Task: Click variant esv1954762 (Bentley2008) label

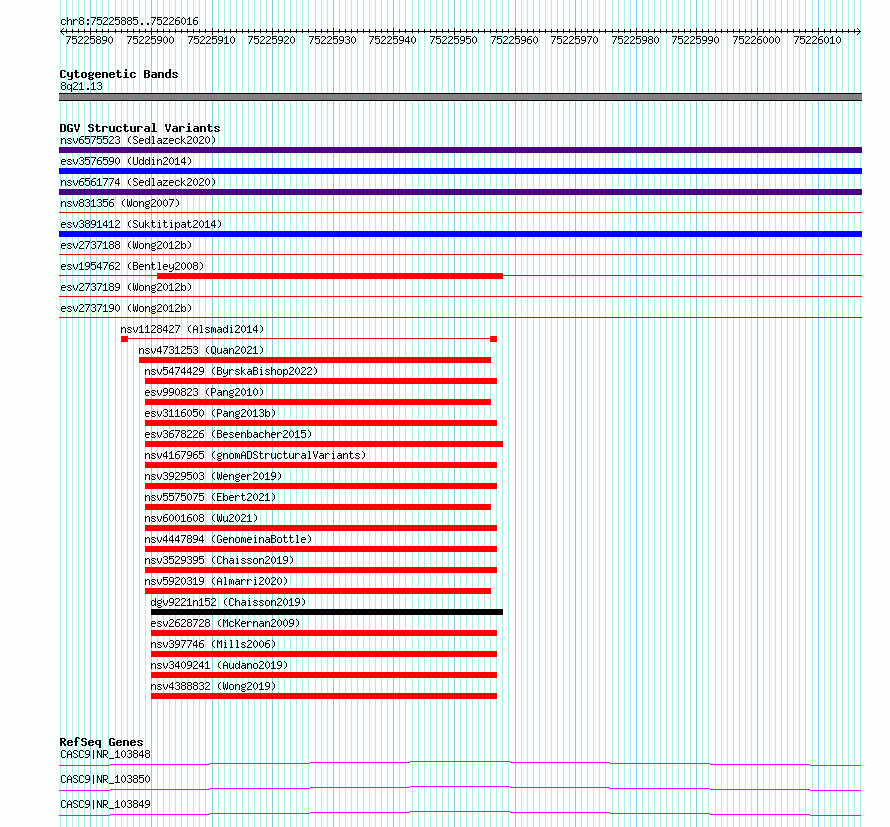Action: (132, 266)
